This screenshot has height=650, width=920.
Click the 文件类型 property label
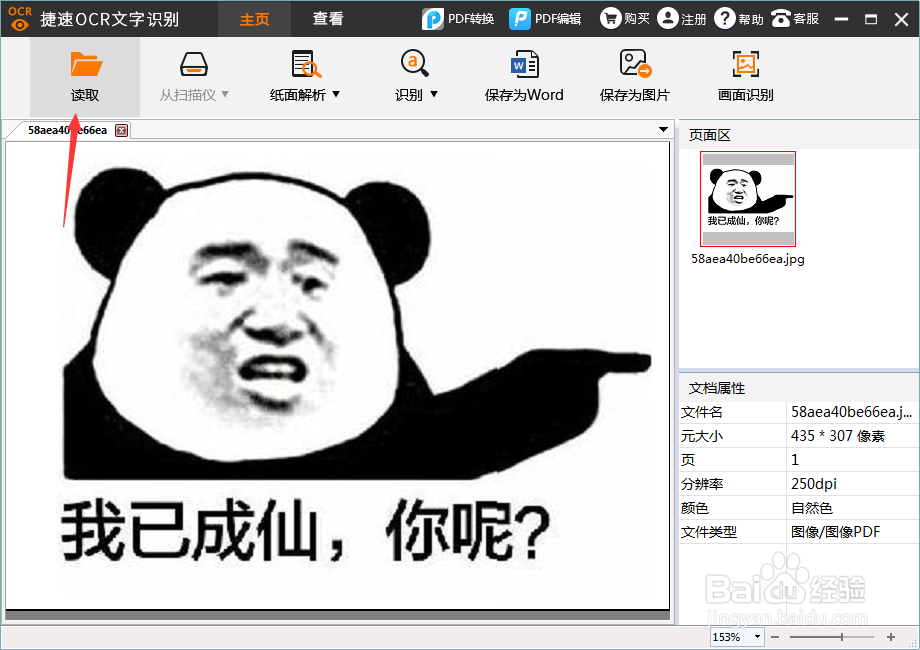709,532
